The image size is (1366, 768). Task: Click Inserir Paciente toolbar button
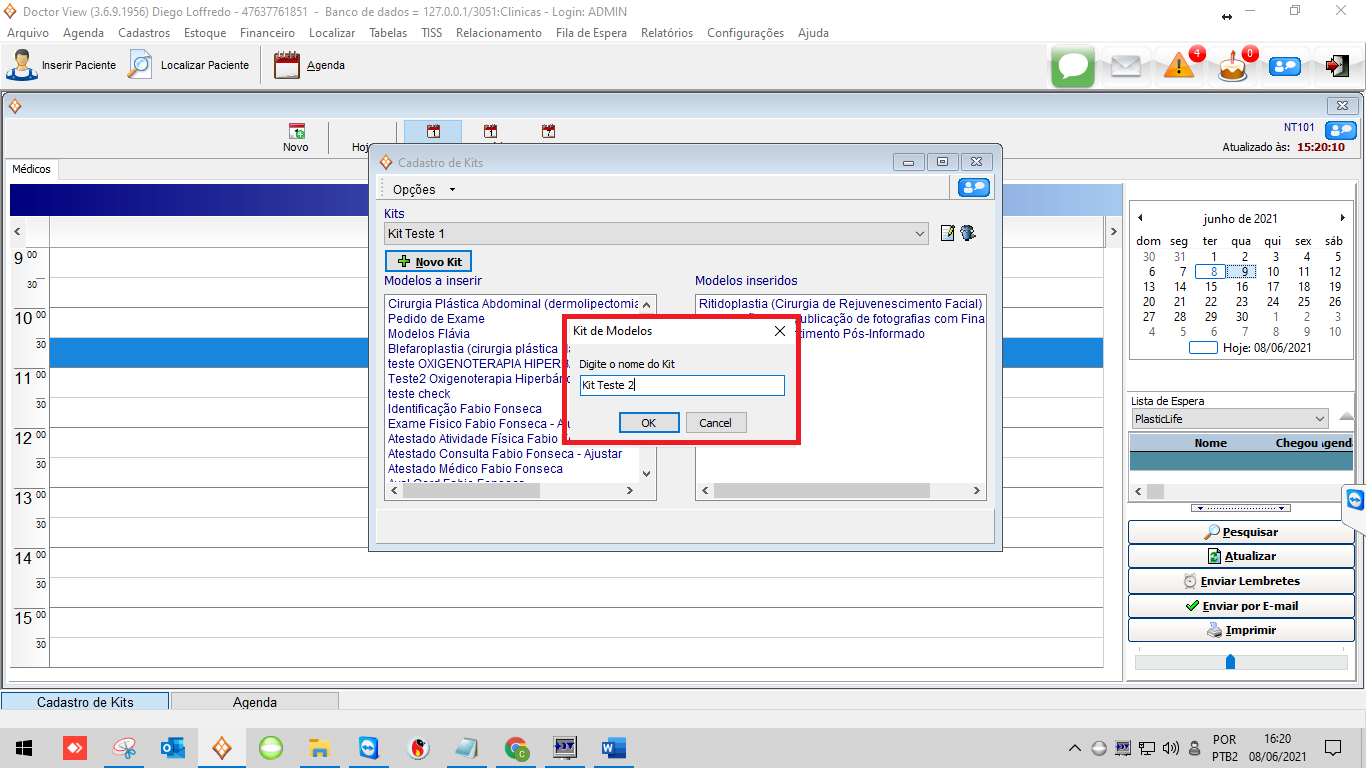pos(62,66)
